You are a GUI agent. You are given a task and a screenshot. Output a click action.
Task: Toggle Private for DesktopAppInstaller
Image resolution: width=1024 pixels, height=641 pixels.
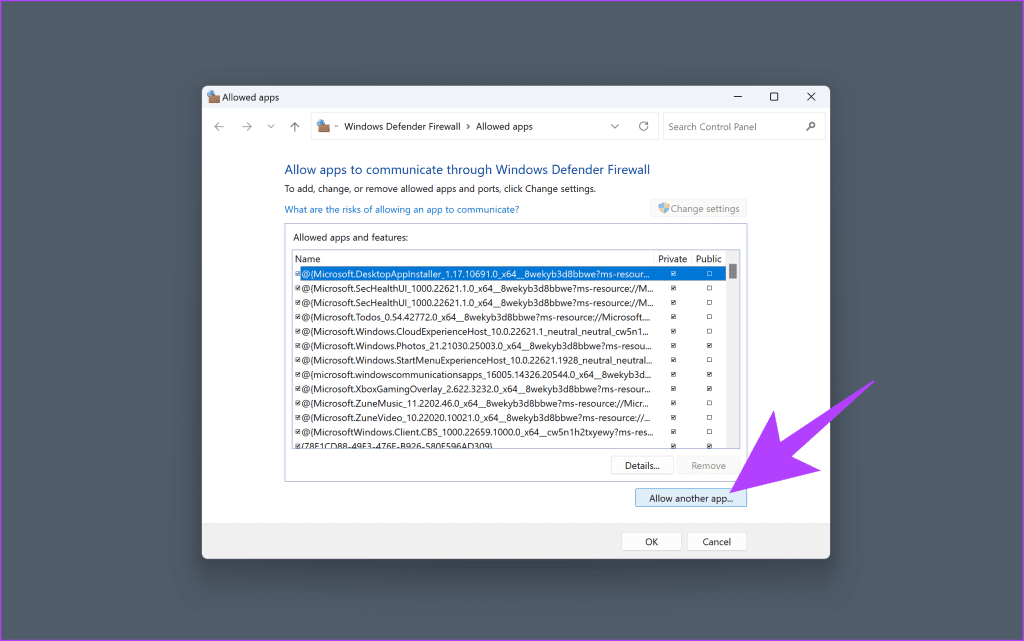pos(673,274)
